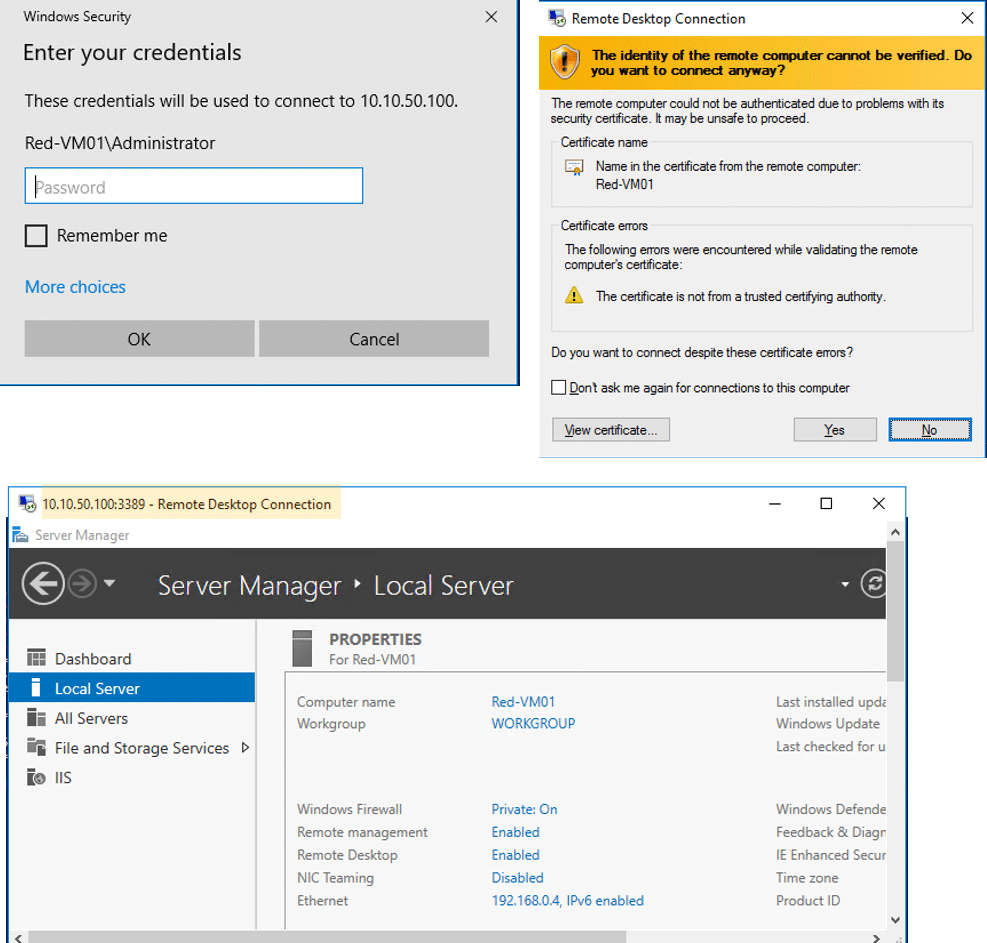Click the Dashboard grid icon in sidebar
This screenshot has width=987, height=943.
37,658
